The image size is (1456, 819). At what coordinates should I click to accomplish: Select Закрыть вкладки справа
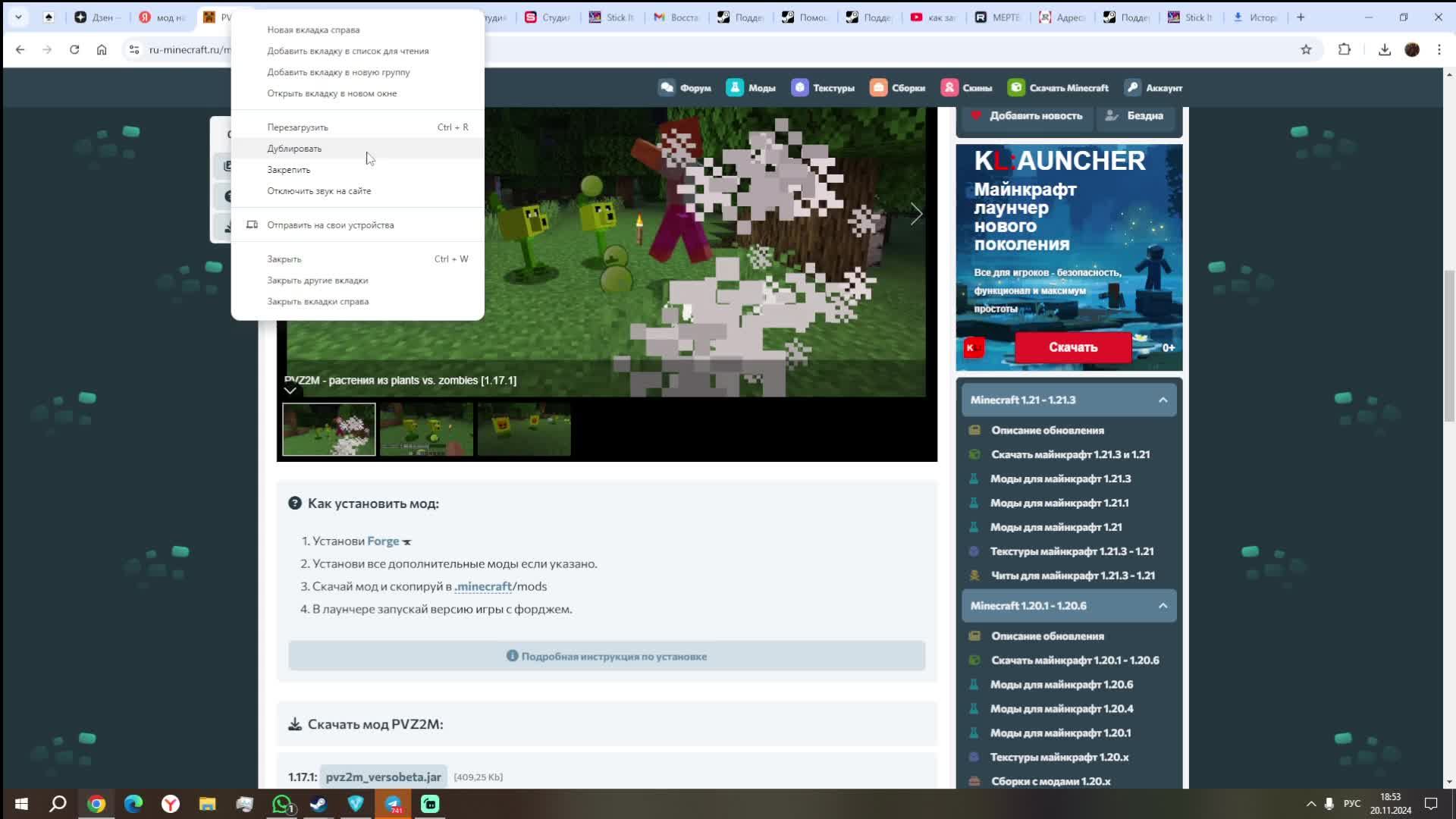click(x=358, y=302)
